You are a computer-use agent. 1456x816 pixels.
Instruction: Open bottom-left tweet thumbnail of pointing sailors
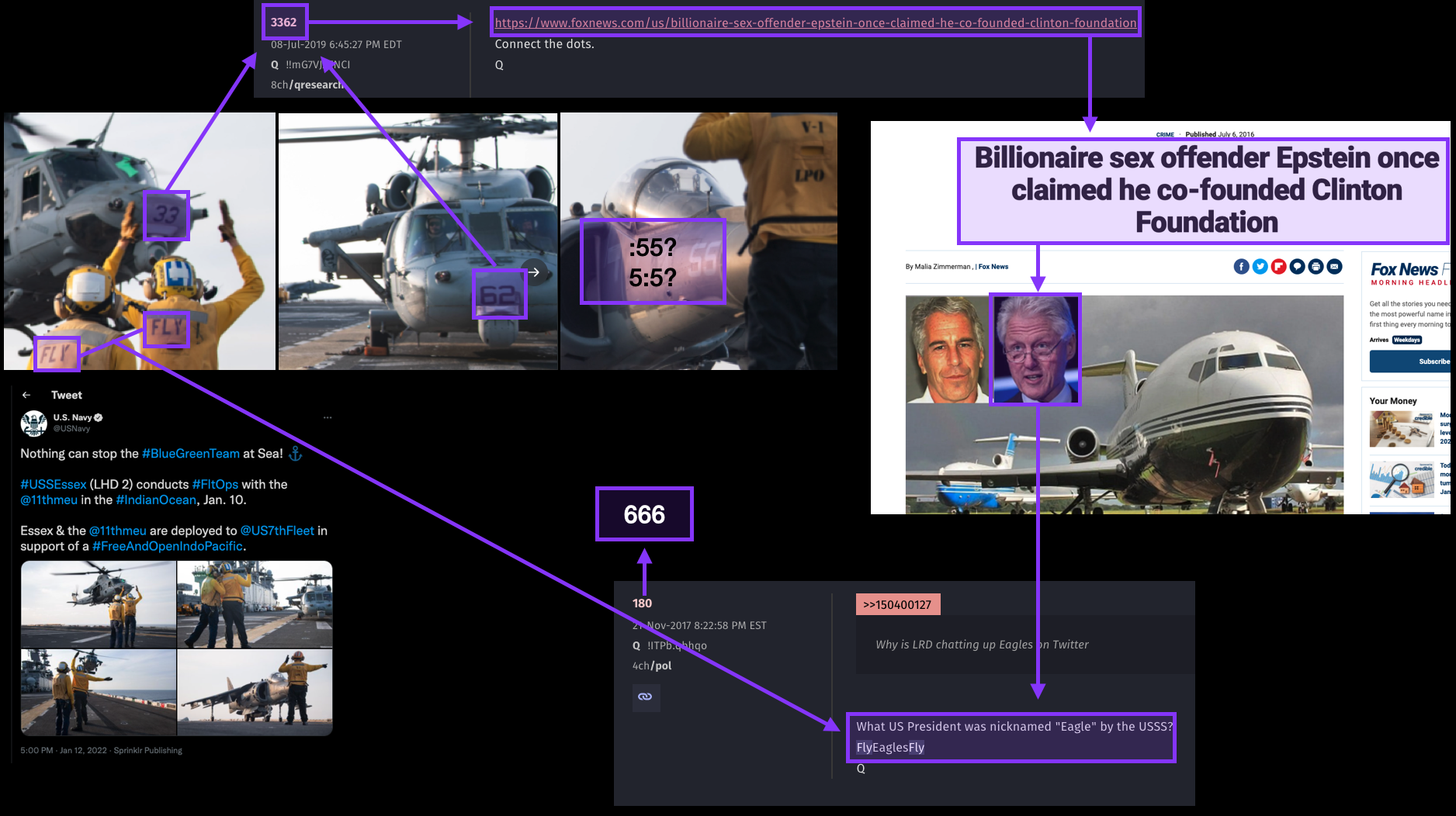tap(99, 692)
